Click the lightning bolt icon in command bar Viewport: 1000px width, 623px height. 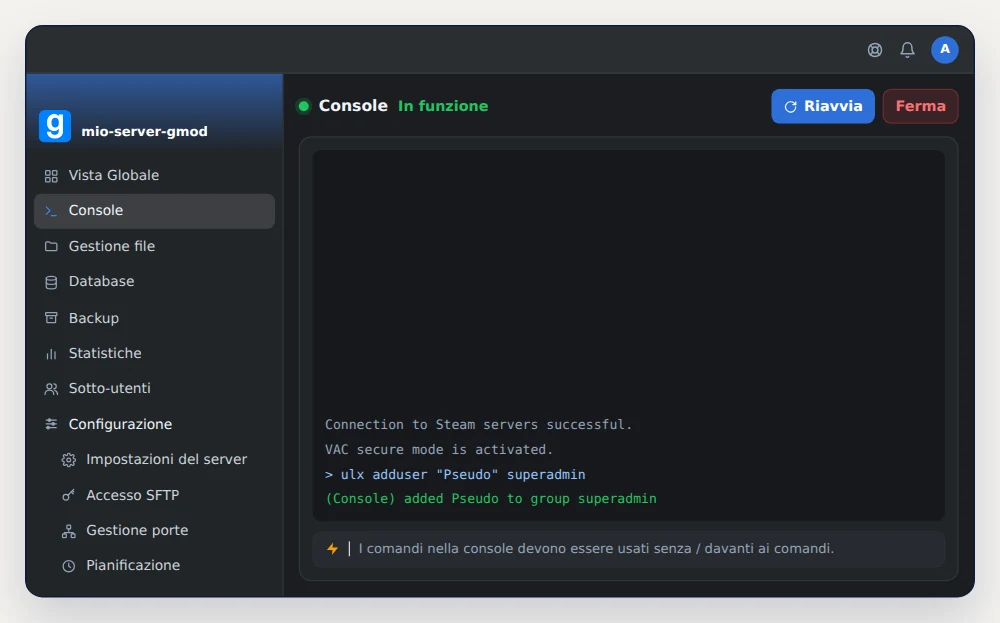pyautogui.click(x=332, y=548)
